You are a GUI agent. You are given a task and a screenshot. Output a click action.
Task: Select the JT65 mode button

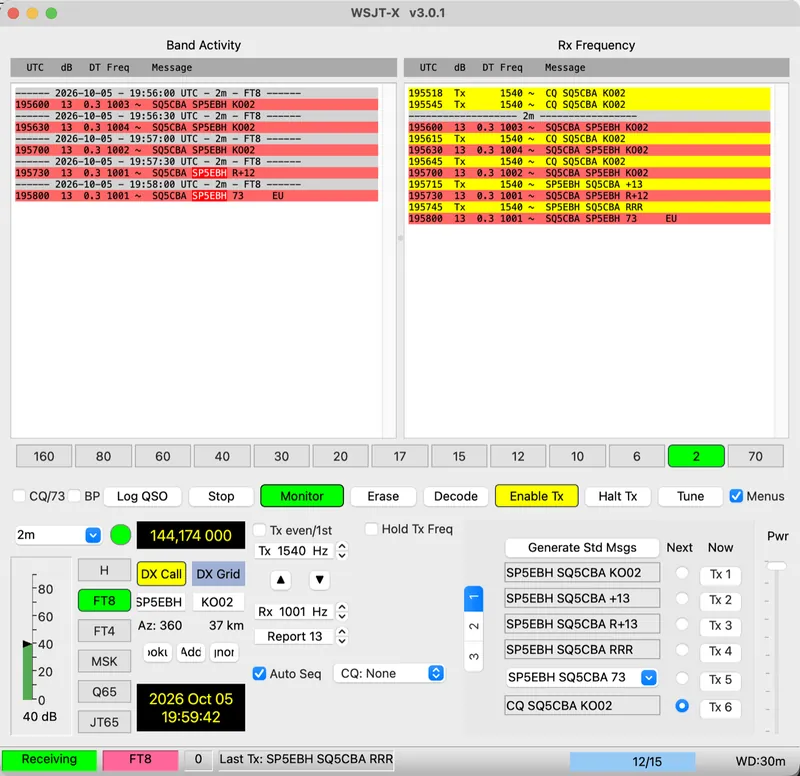click(104, 722)
